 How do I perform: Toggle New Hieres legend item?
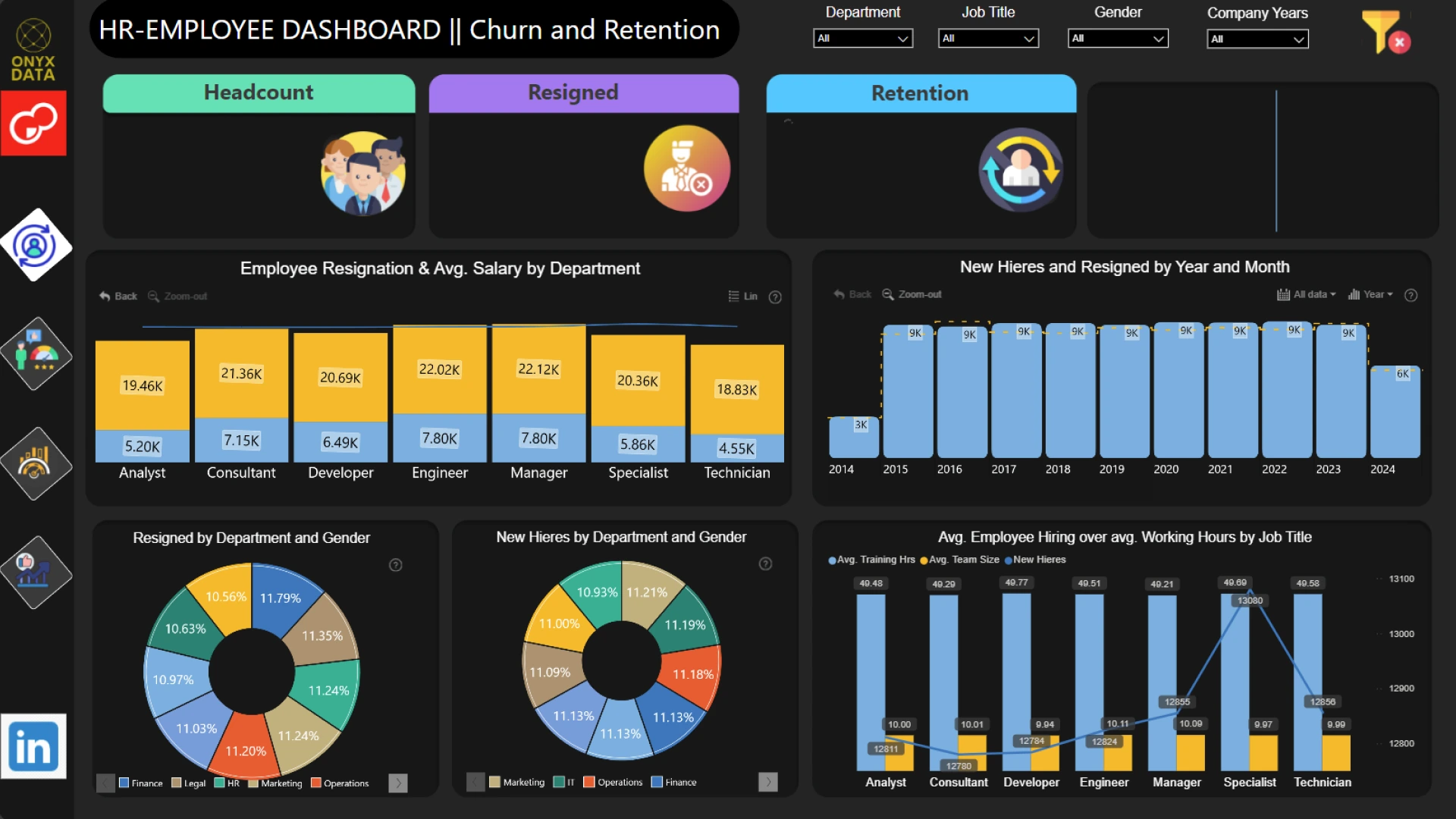point(1035,560)
